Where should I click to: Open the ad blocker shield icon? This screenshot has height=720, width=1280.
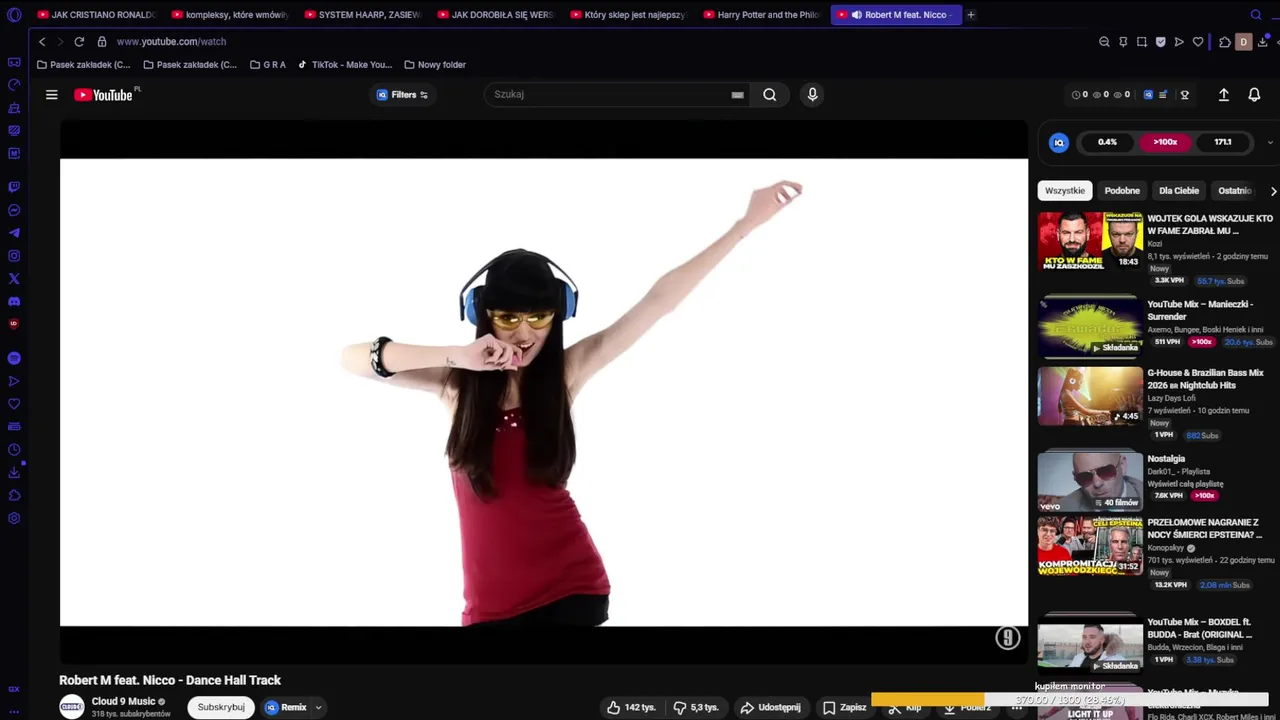[1160, 42]
